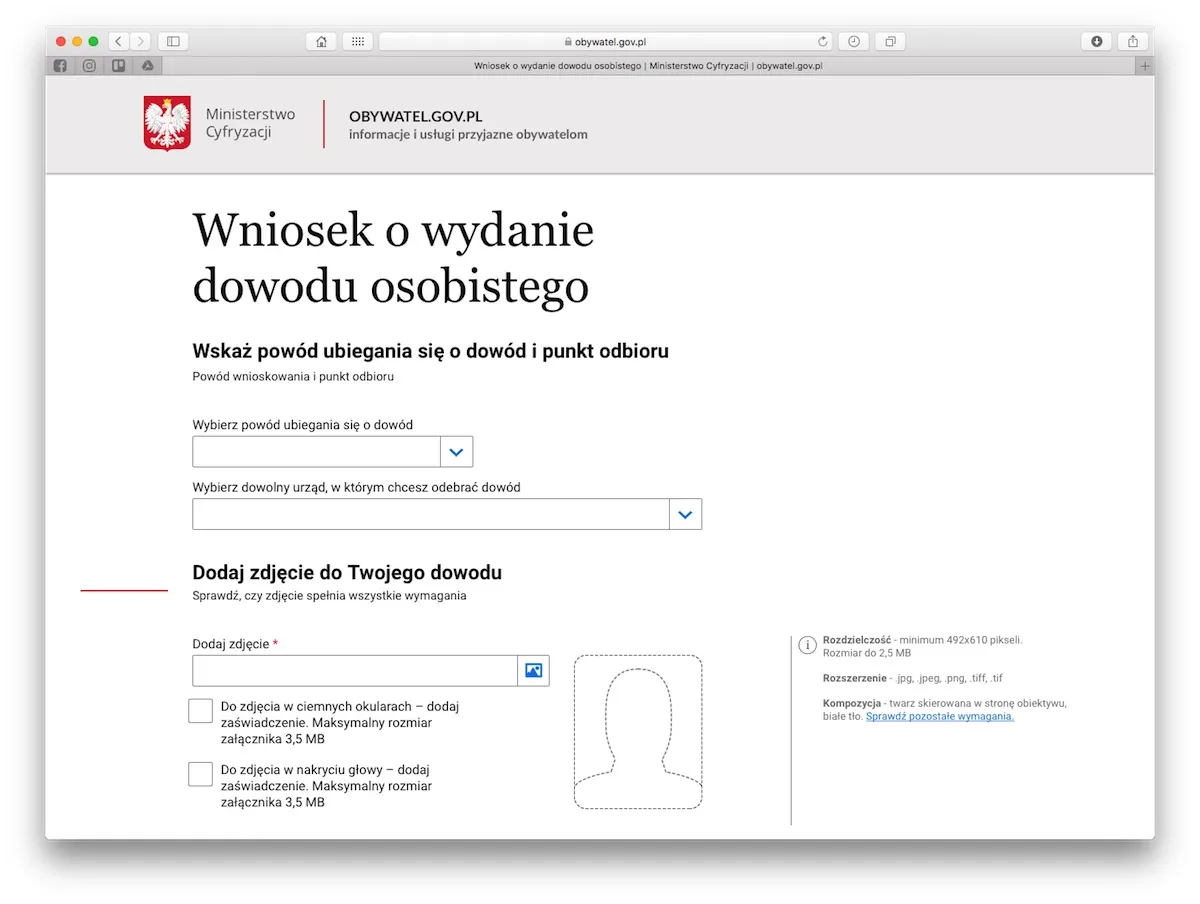The width and height of the screenshot is (1200, 904).
Task: Click the OBYWATEL.GOV.PL header text
Action: click(415, 116)
